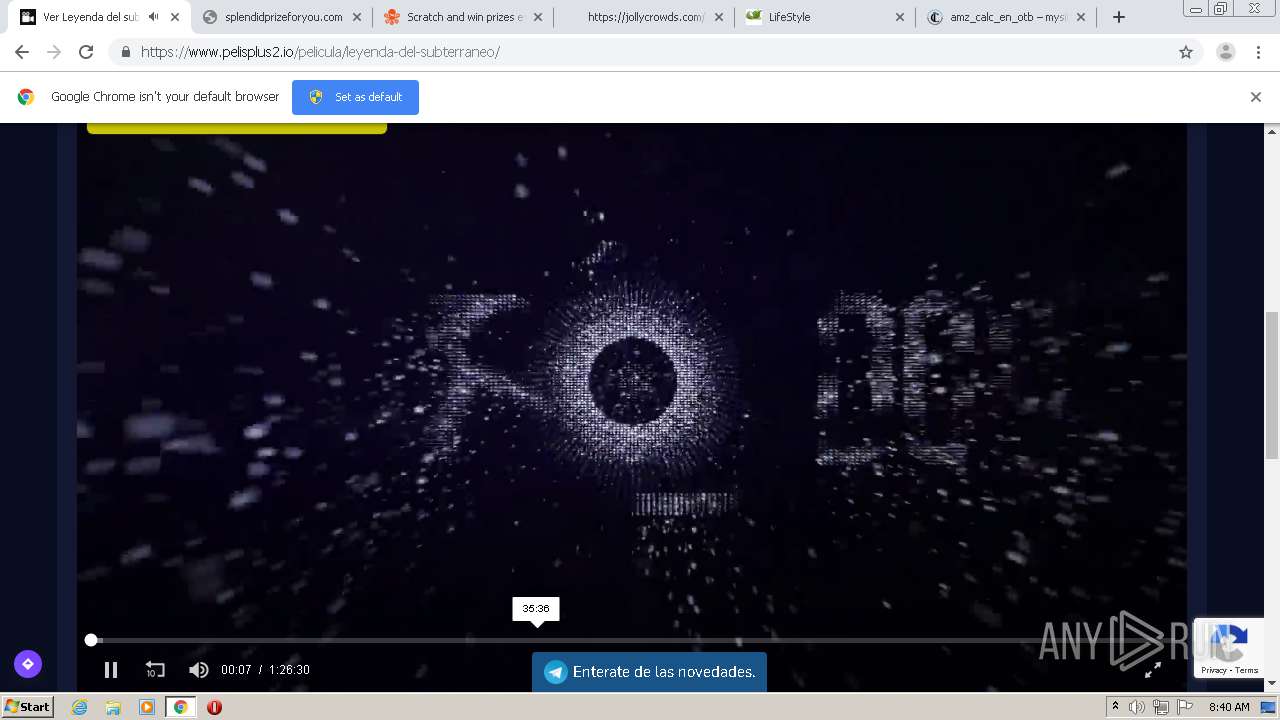Mute the audio on the first tab
Viewport: 1280px width, 720px height.
pyautogui.click(x=153, y=17)
